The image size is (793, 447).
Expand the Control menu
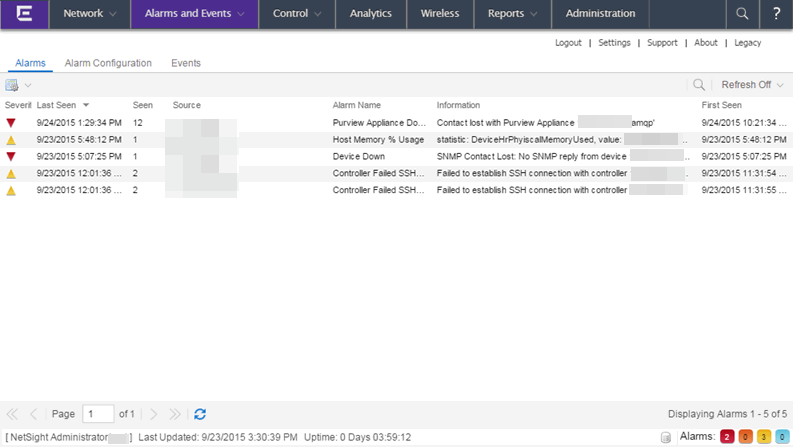297,14
